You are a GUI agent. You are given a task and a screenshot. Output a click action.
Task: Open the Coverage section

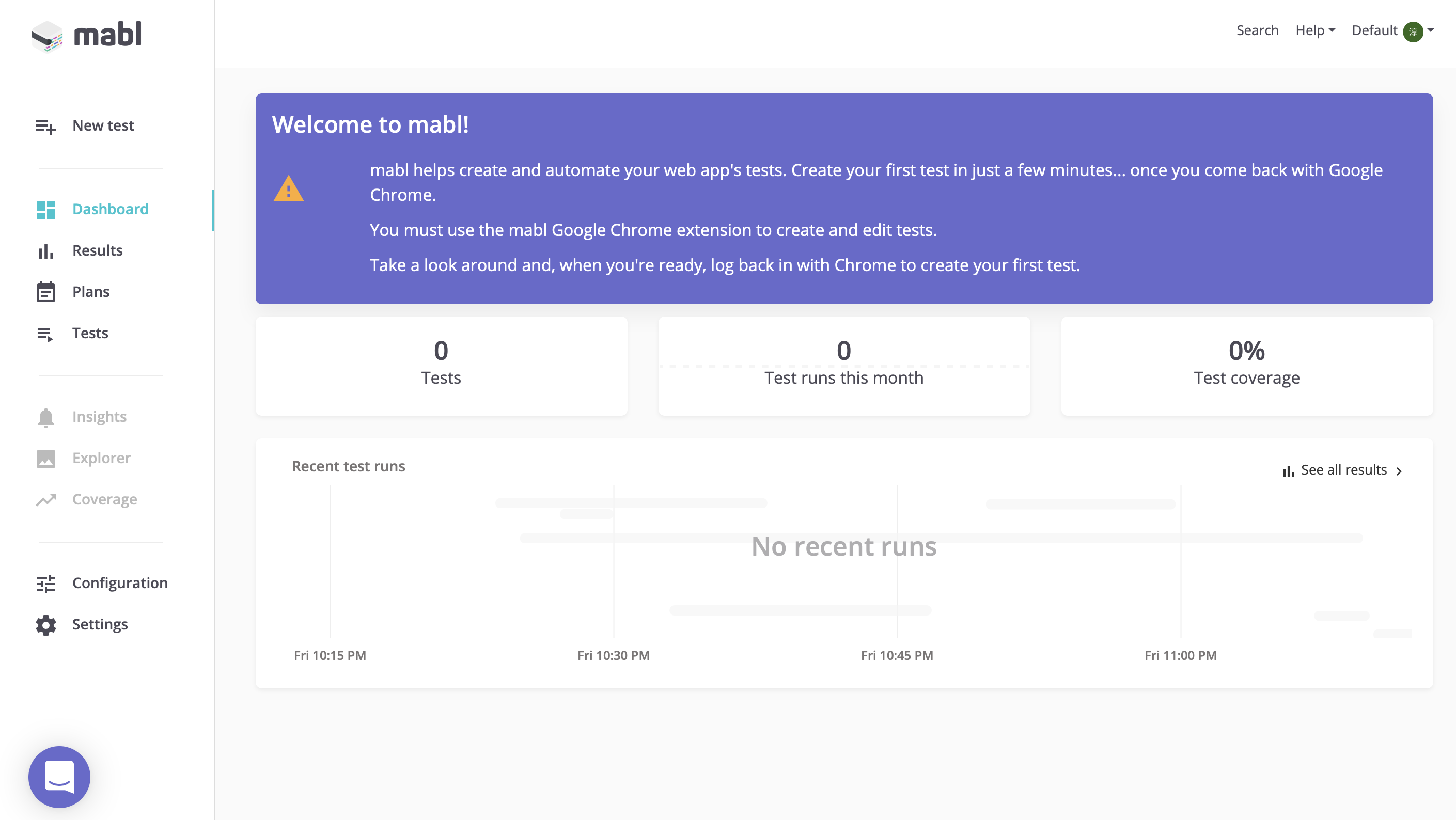[x=104, y=499]
